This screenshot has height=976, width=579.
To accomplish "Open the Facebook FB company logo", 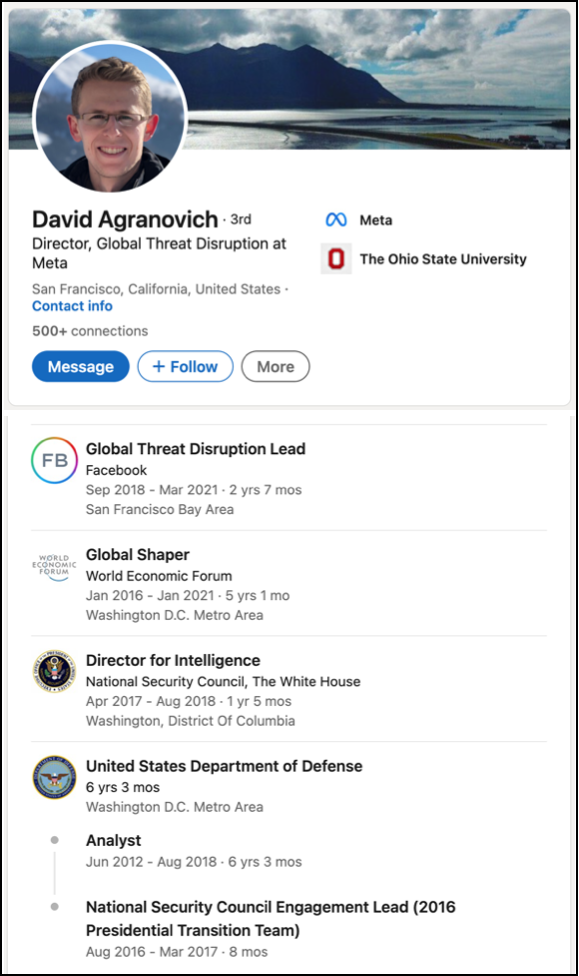I will point(54,461).
